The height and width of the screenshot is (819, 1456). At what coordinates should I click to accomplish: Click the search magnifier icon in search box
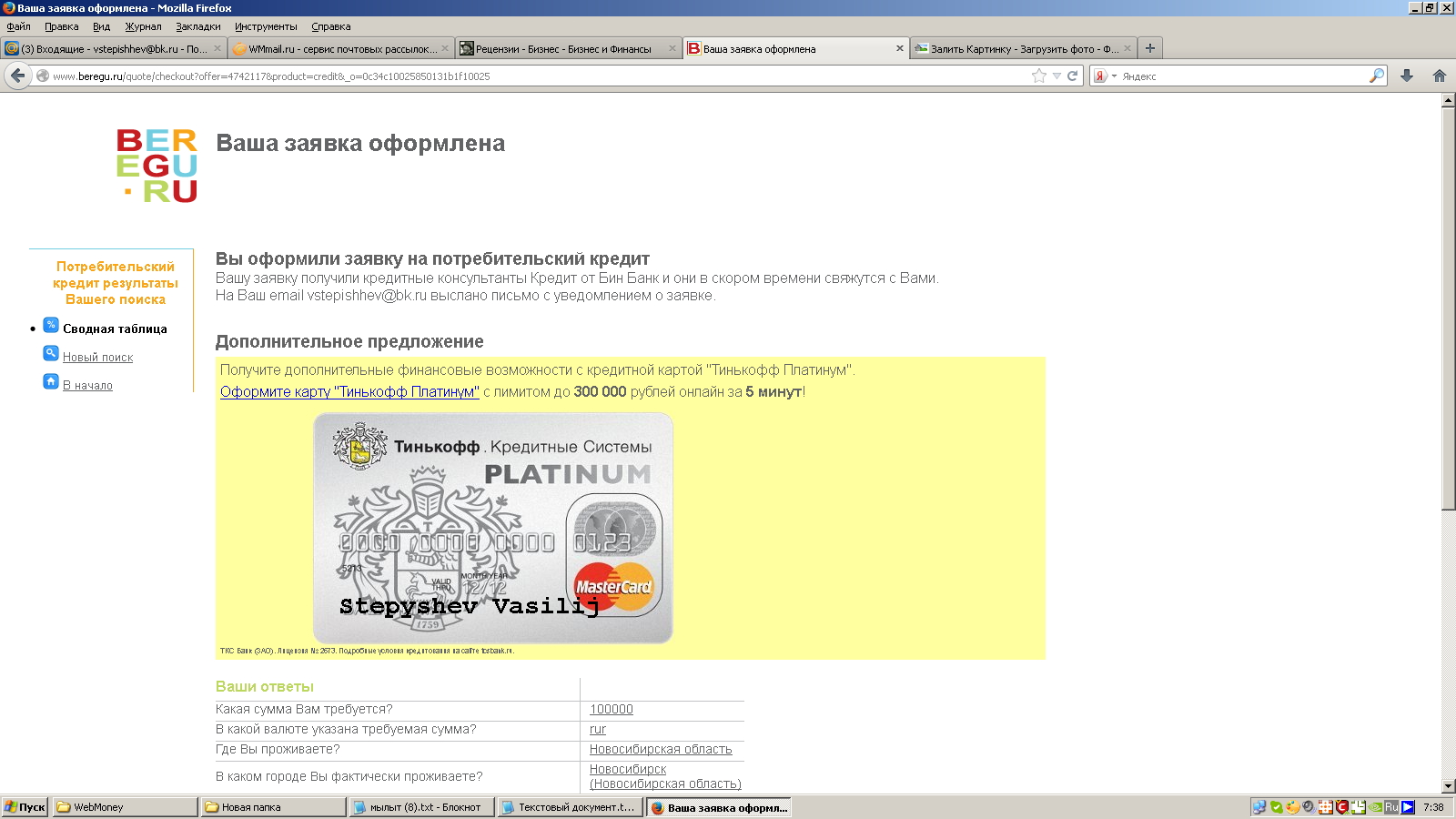click(x=1377, y=76)
